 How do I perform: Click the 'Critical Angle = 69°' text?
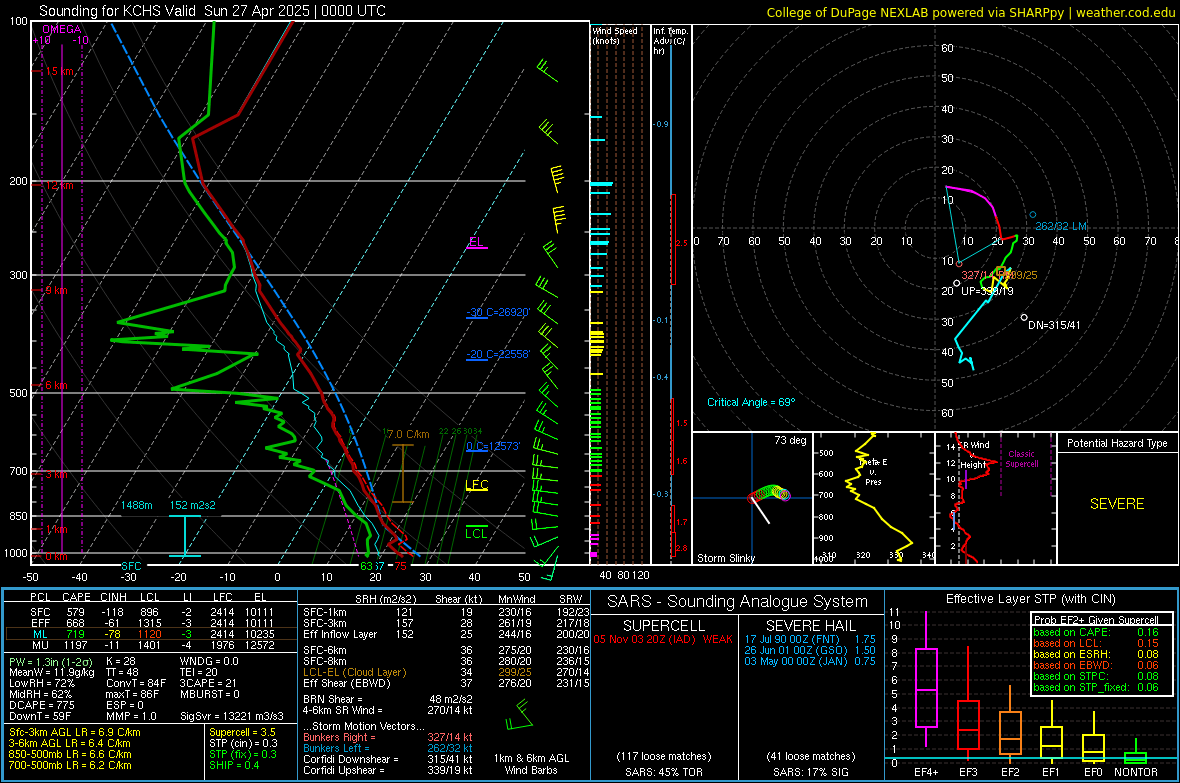pyautogui.click(x=751, y=402)
